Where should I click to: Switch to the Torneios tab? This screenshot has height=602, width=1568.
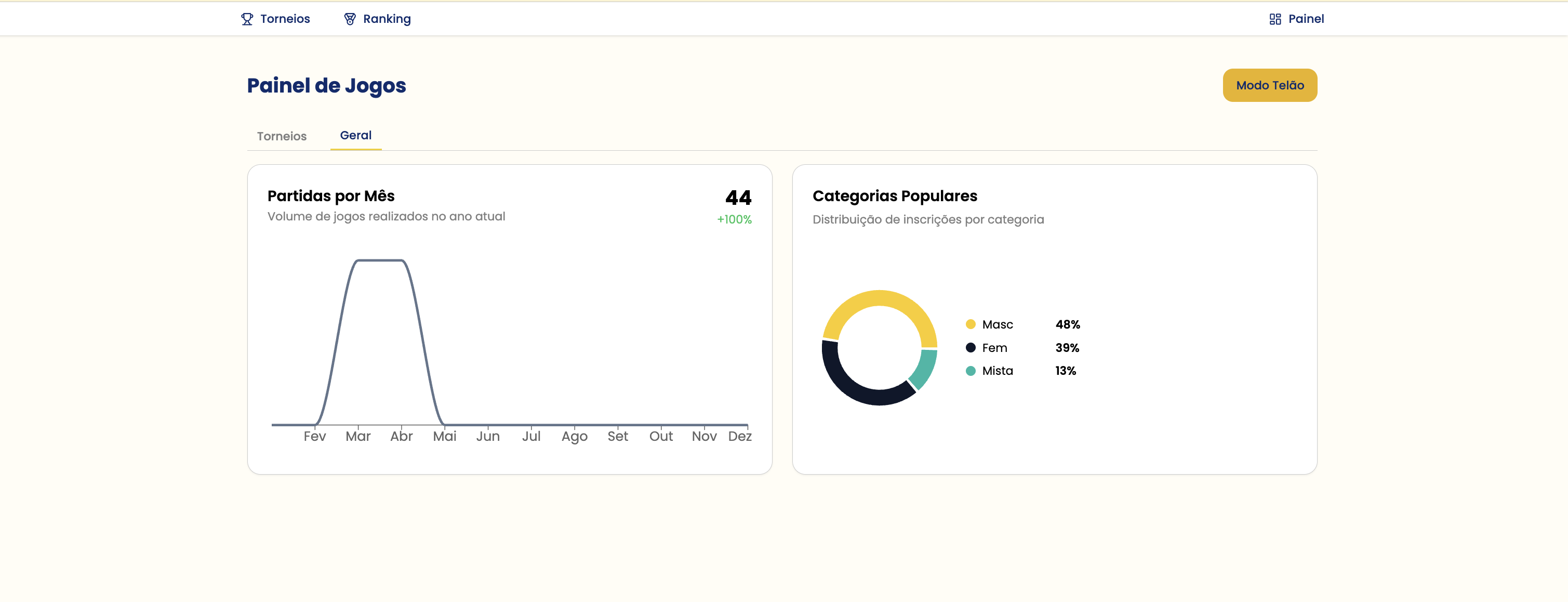[281, 136]
